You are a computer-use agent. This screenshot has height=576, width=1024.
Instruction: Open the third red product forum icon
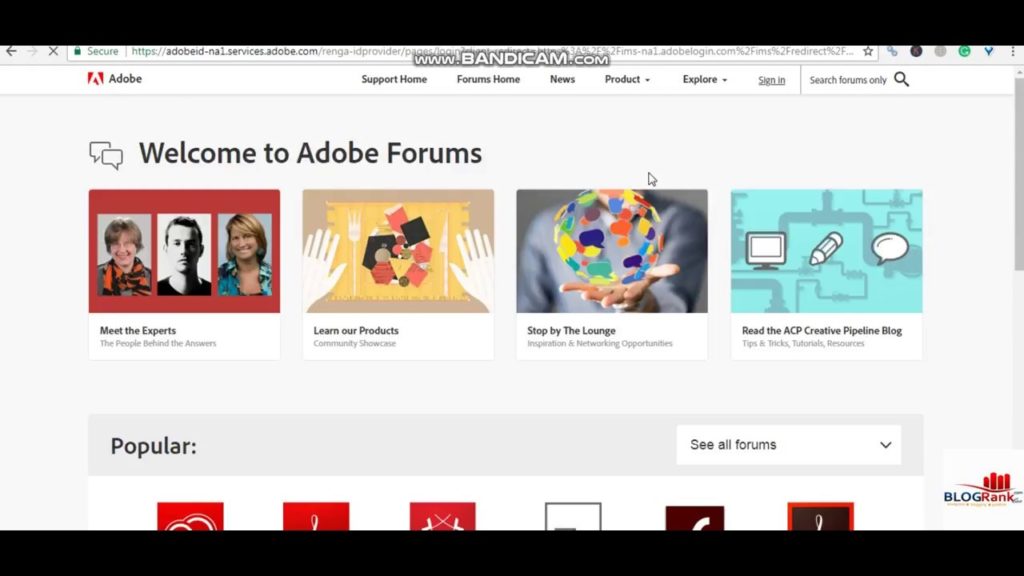coord(443,516)
